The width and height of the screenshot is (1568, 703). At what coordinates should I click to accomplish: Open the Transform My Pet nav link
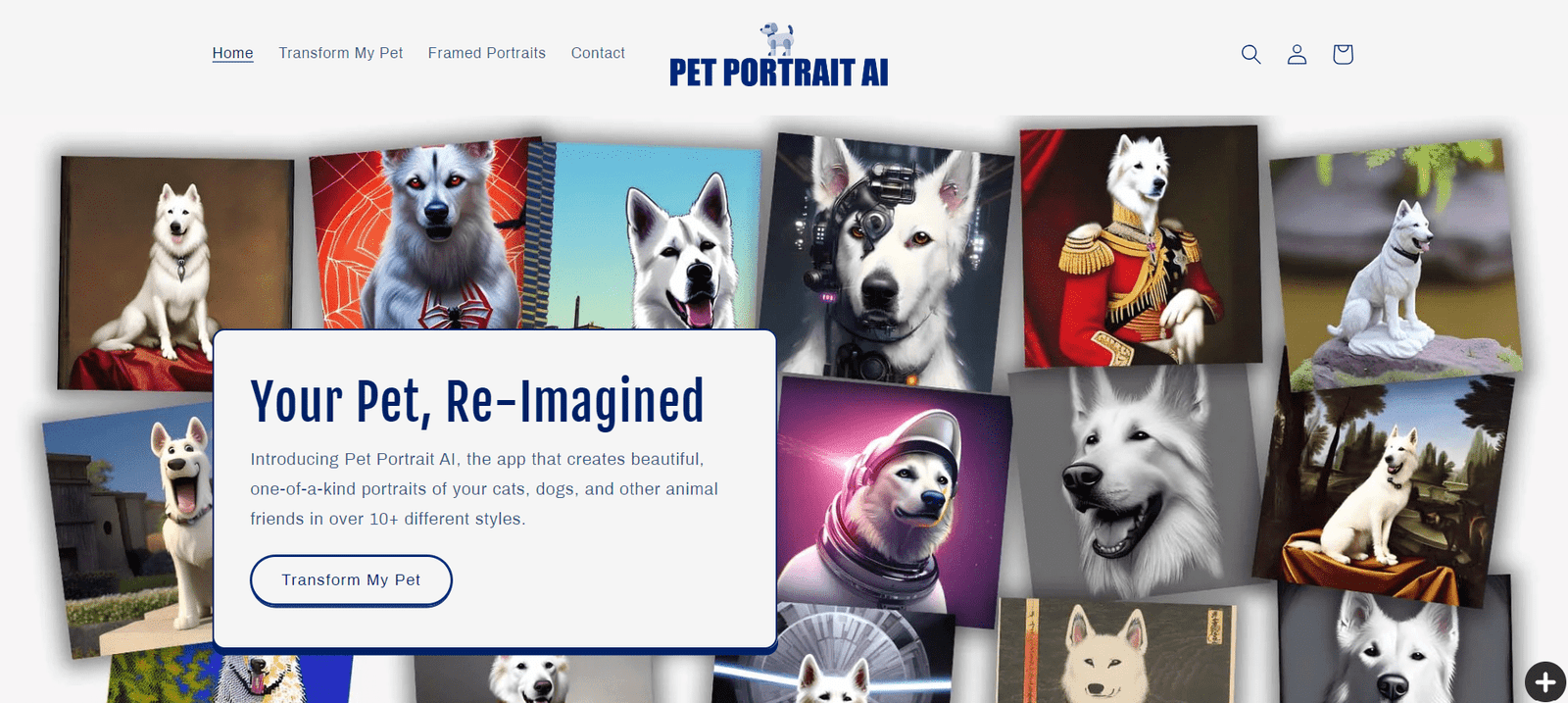[340, 53]
